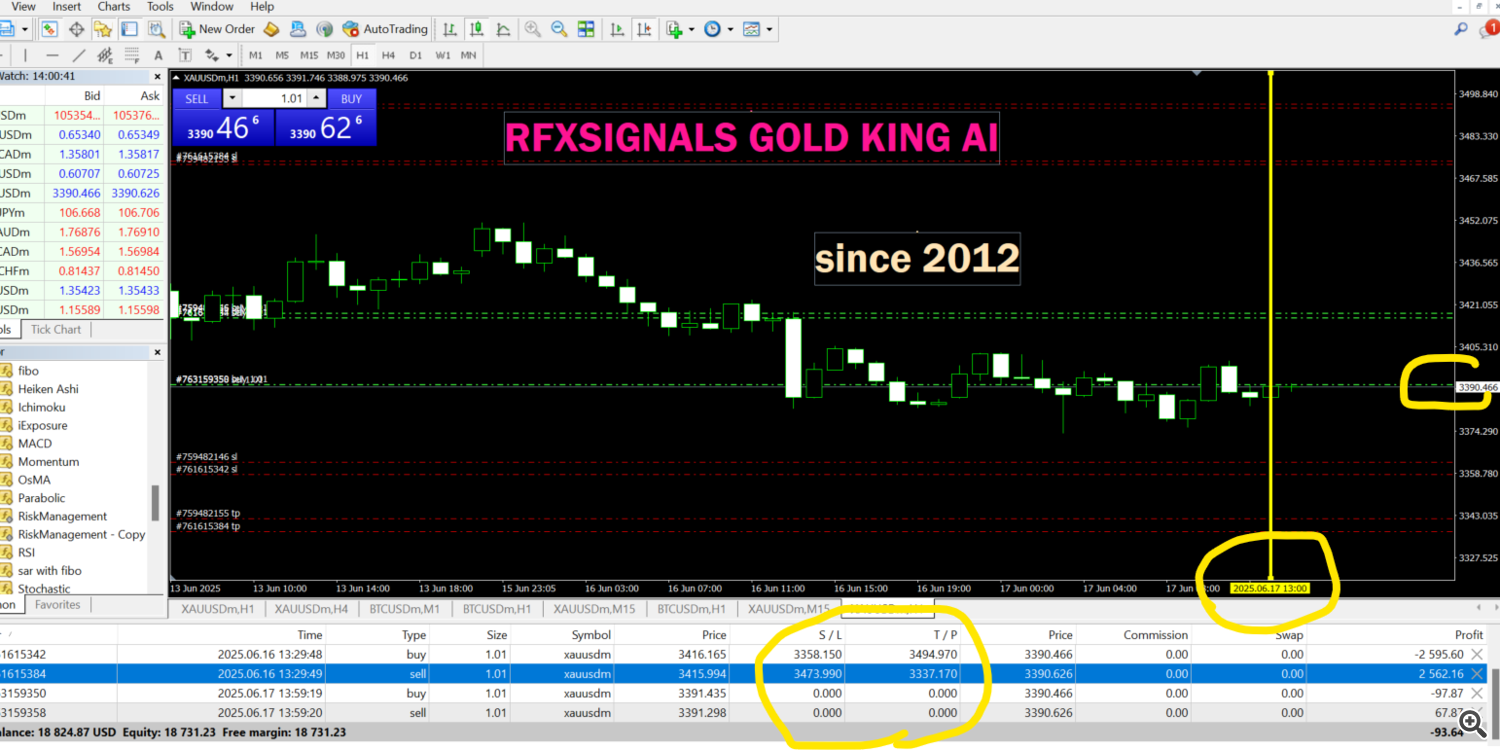Screen dimensions: 1500x750
Task: Switch timeframe to D1
Action: (415, 55)
